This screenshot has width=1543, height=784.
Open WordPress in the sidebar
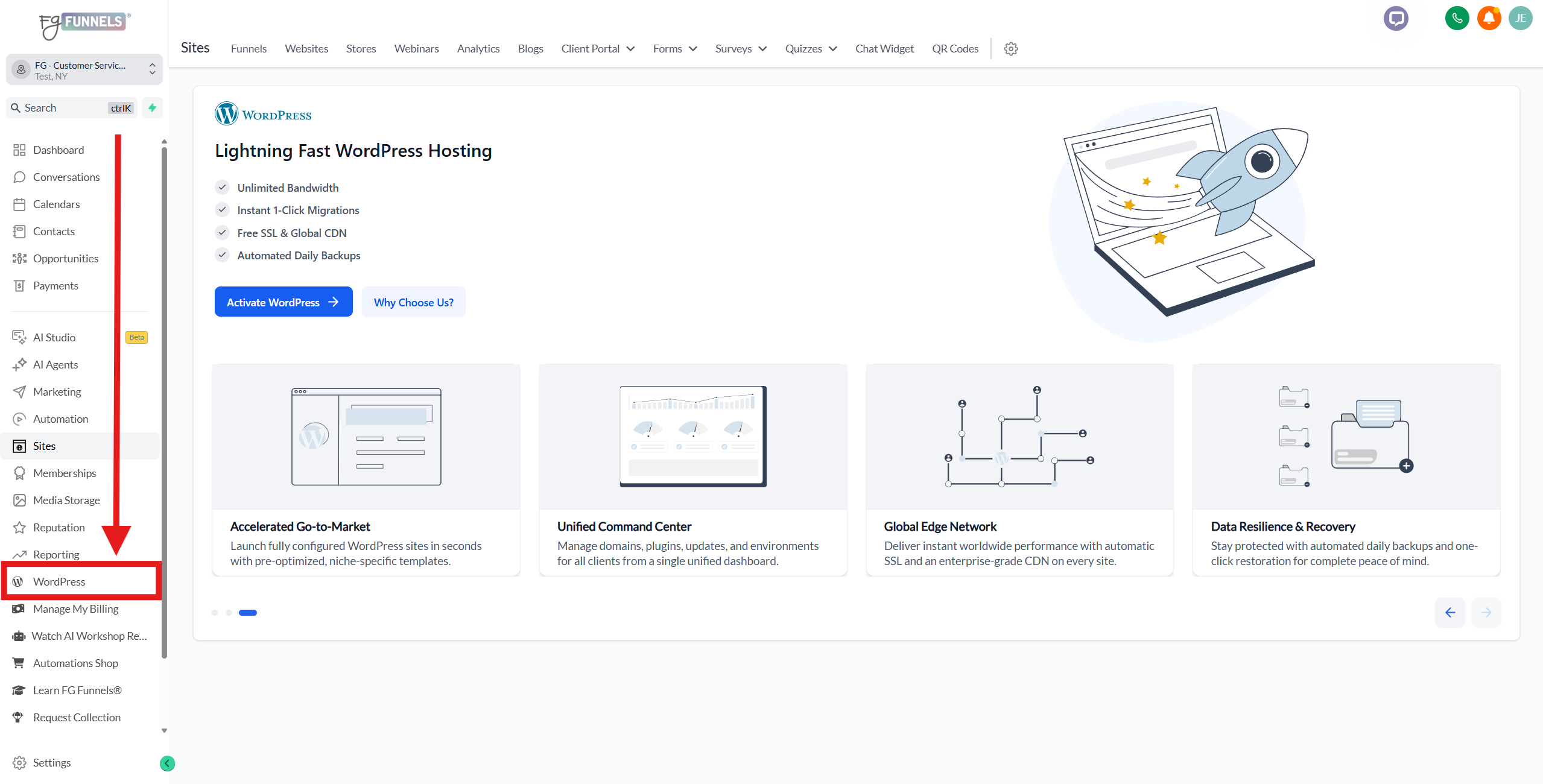pos(59,581)
